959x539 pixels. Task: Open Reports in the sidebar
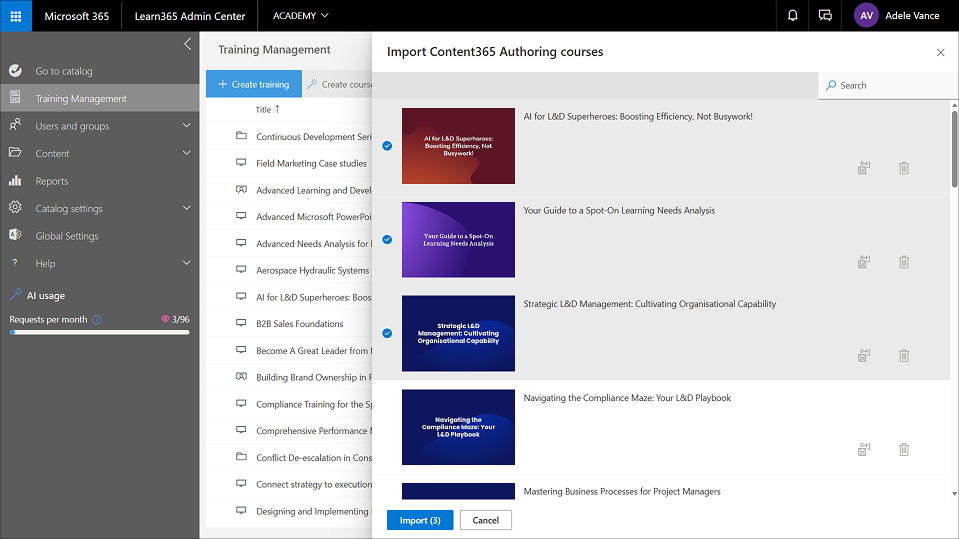click(x=52, y=181)
